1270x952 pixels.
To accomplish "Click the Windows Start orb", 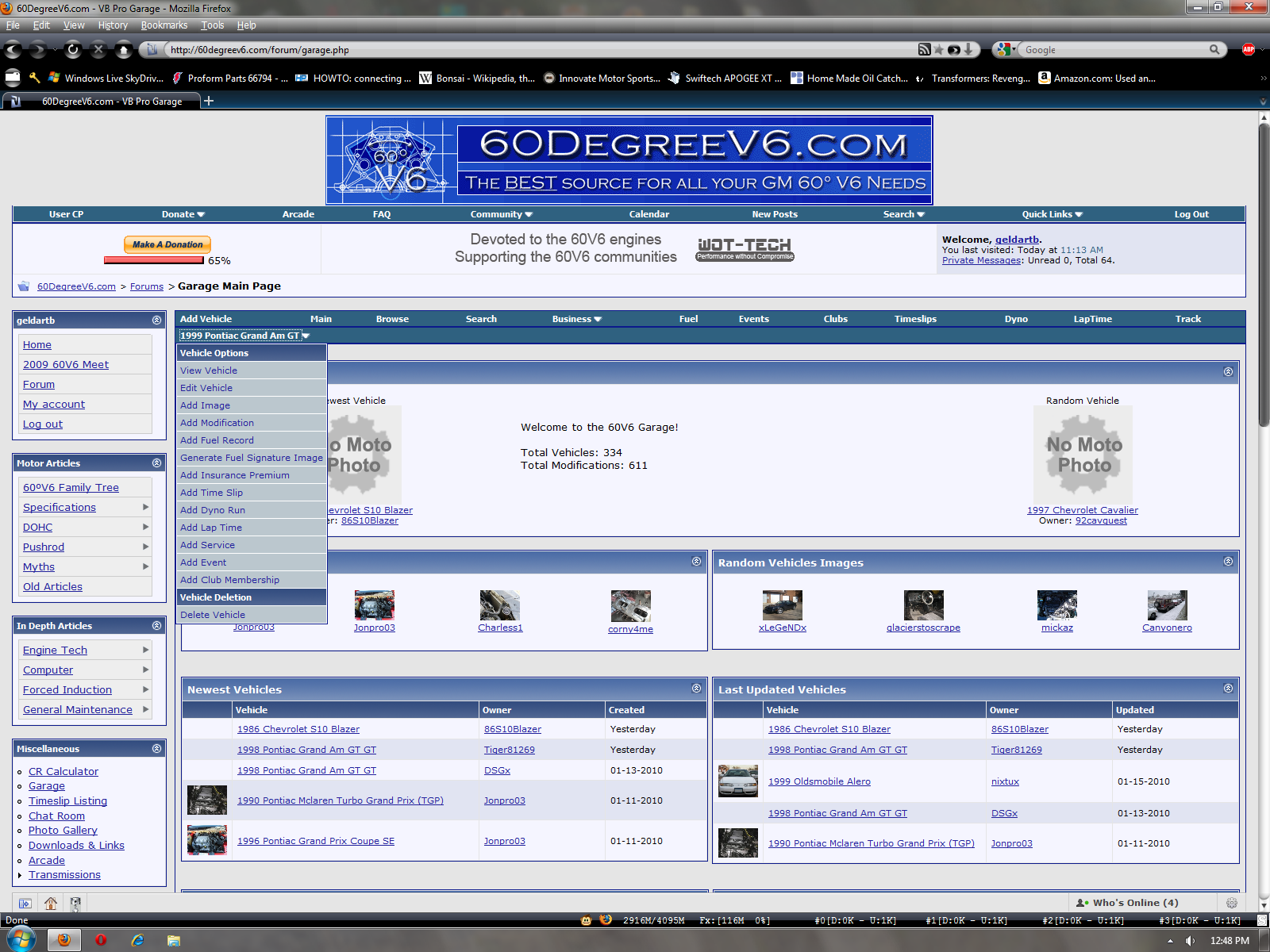I will coord(21,940).
